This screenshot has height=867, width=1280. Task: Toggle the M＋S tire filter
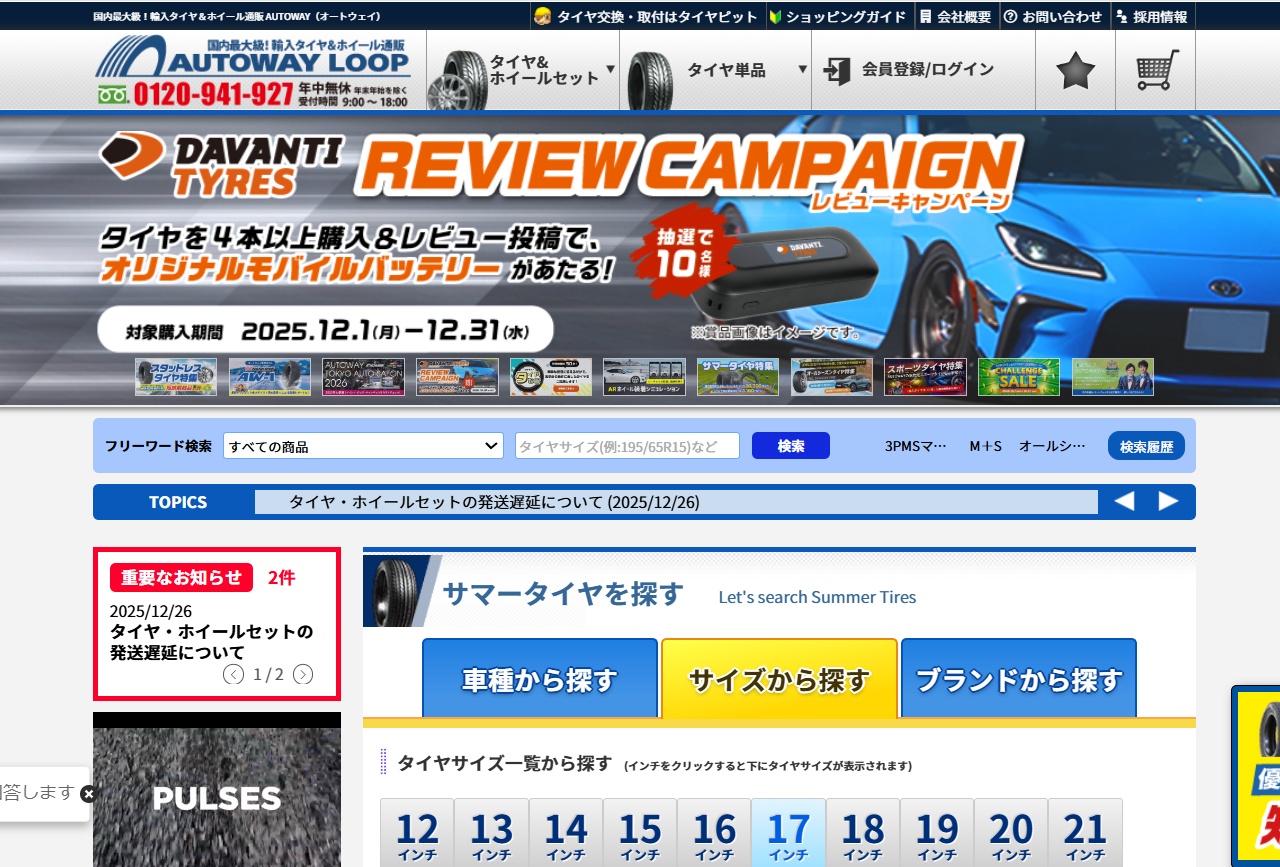[983, 446]
